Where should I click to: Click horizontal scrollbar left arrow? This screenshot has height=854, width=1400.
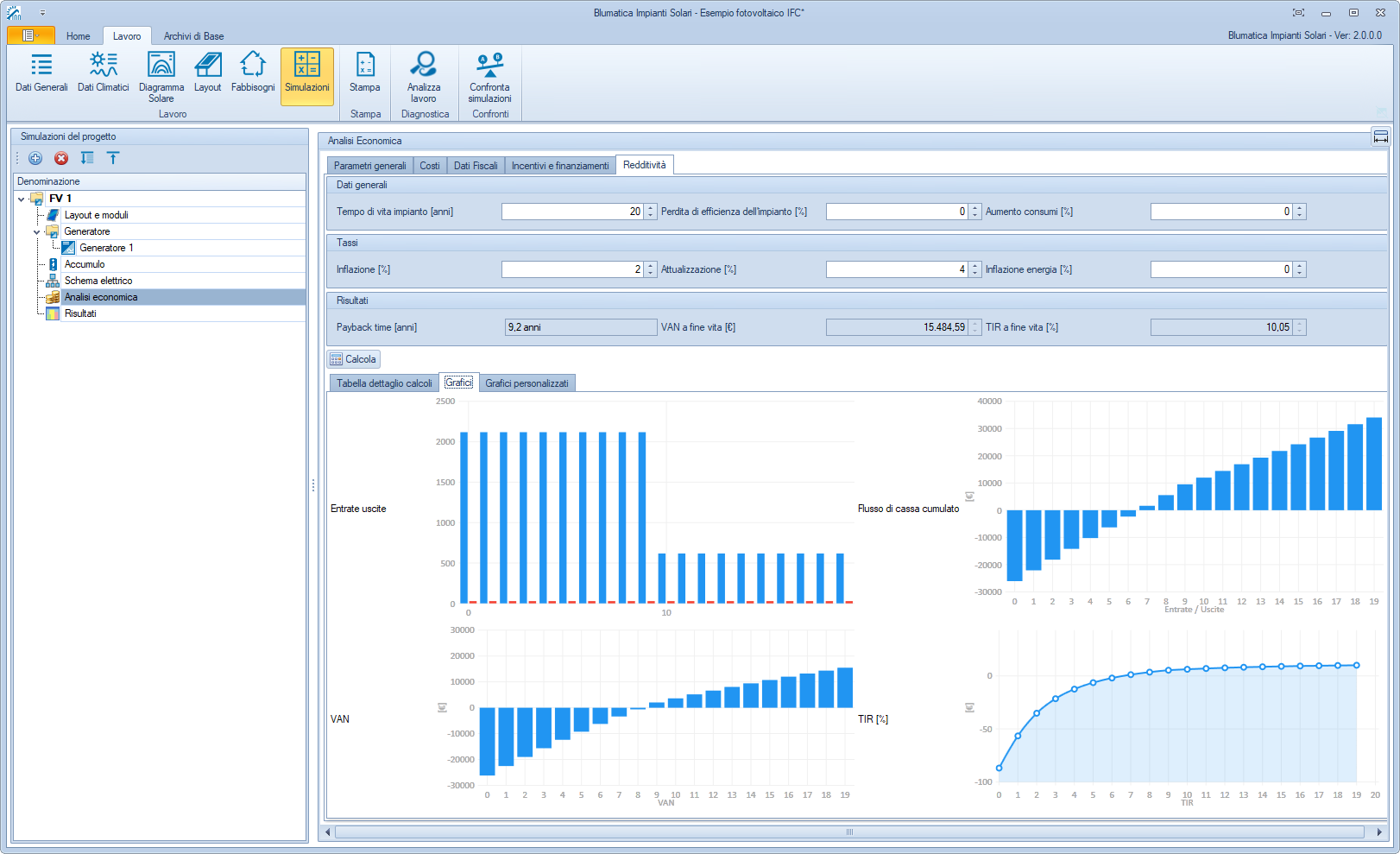[x=327, y=832]
